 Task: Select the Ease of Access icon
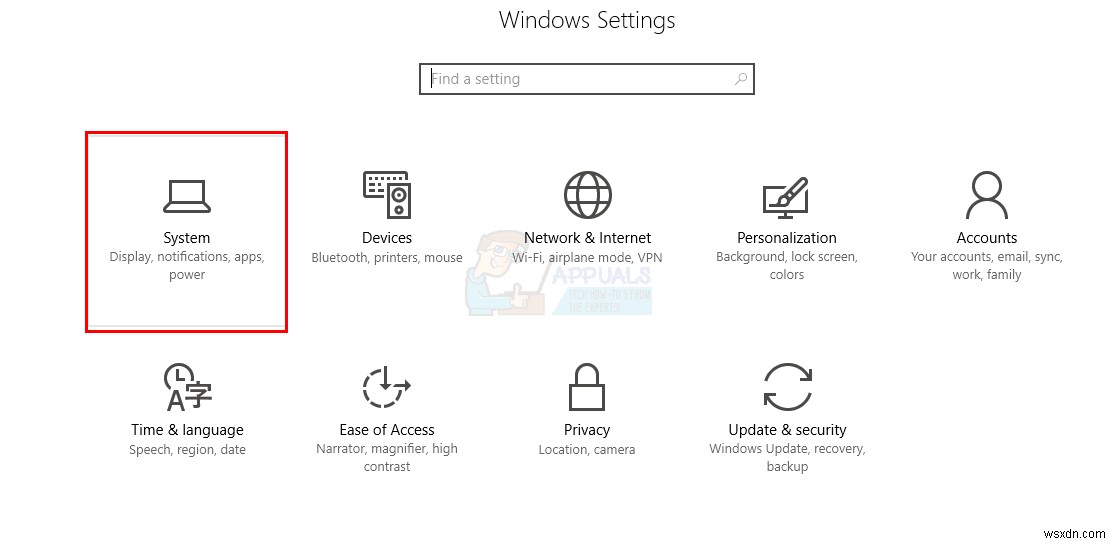pos(387,387)
